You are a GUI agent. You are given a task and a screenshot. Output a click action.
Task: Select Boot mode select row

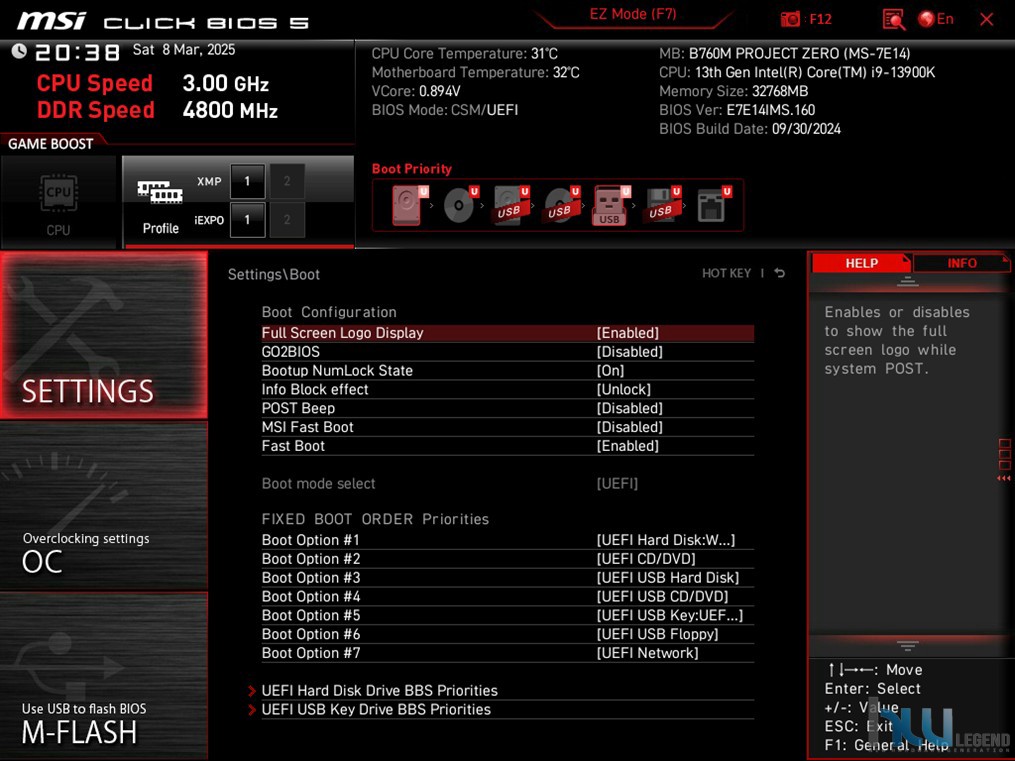(508, 483)
